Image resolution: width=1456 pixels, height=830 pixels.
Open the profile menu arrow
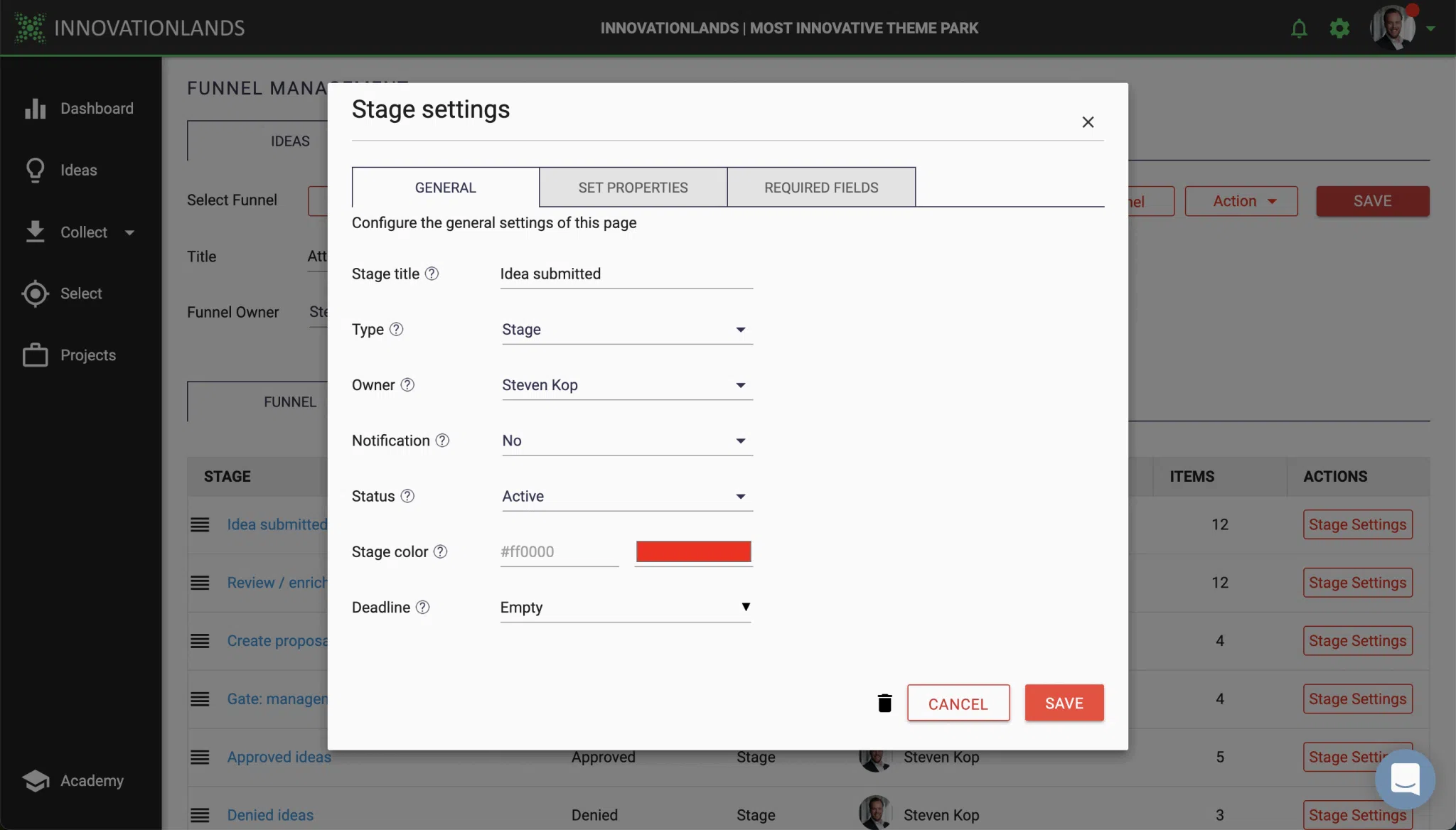click(x=1430, y=29)
